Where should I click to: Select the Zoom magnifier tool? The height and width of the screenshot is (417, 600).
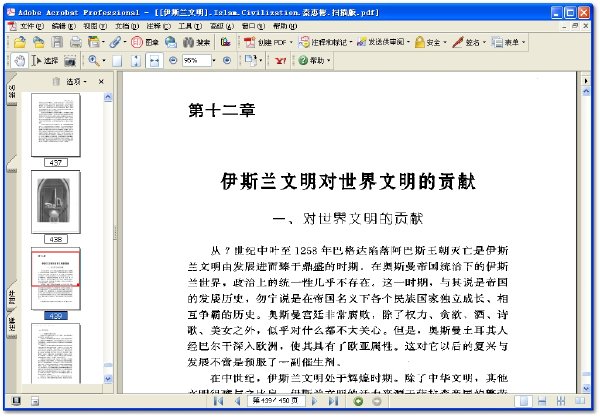coord(94,60)
